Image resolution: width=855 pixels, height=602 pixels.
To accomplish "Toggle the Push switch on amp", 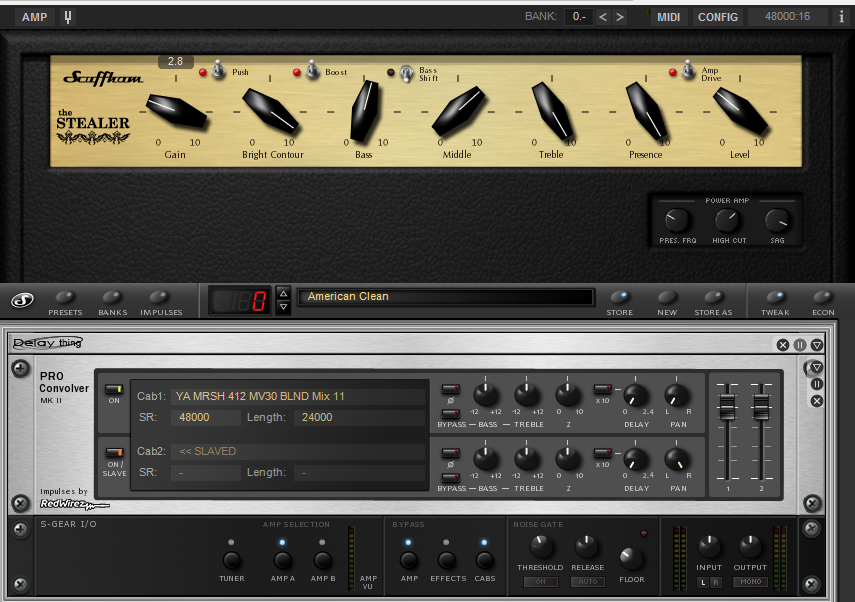I will 218,70.
